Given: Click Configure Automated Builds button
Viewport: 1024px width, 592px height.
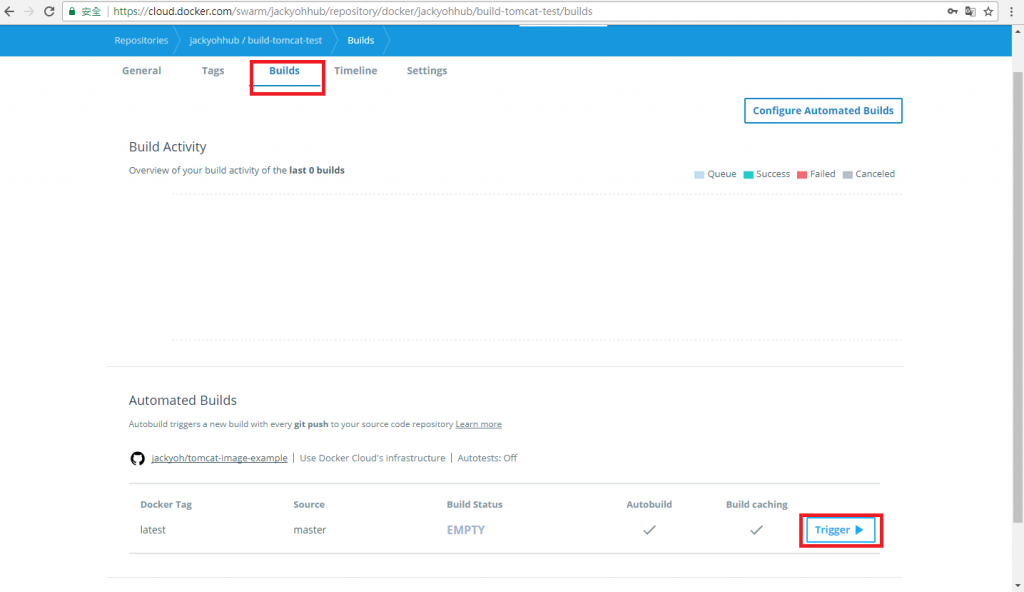Looking at the screenshot, I should coord(823,110).
